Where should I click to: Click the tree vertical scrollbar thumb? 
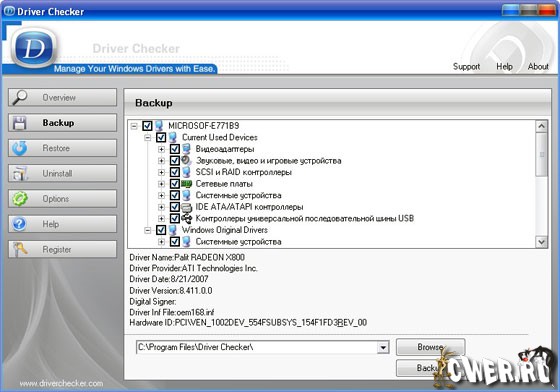point(541,154)
